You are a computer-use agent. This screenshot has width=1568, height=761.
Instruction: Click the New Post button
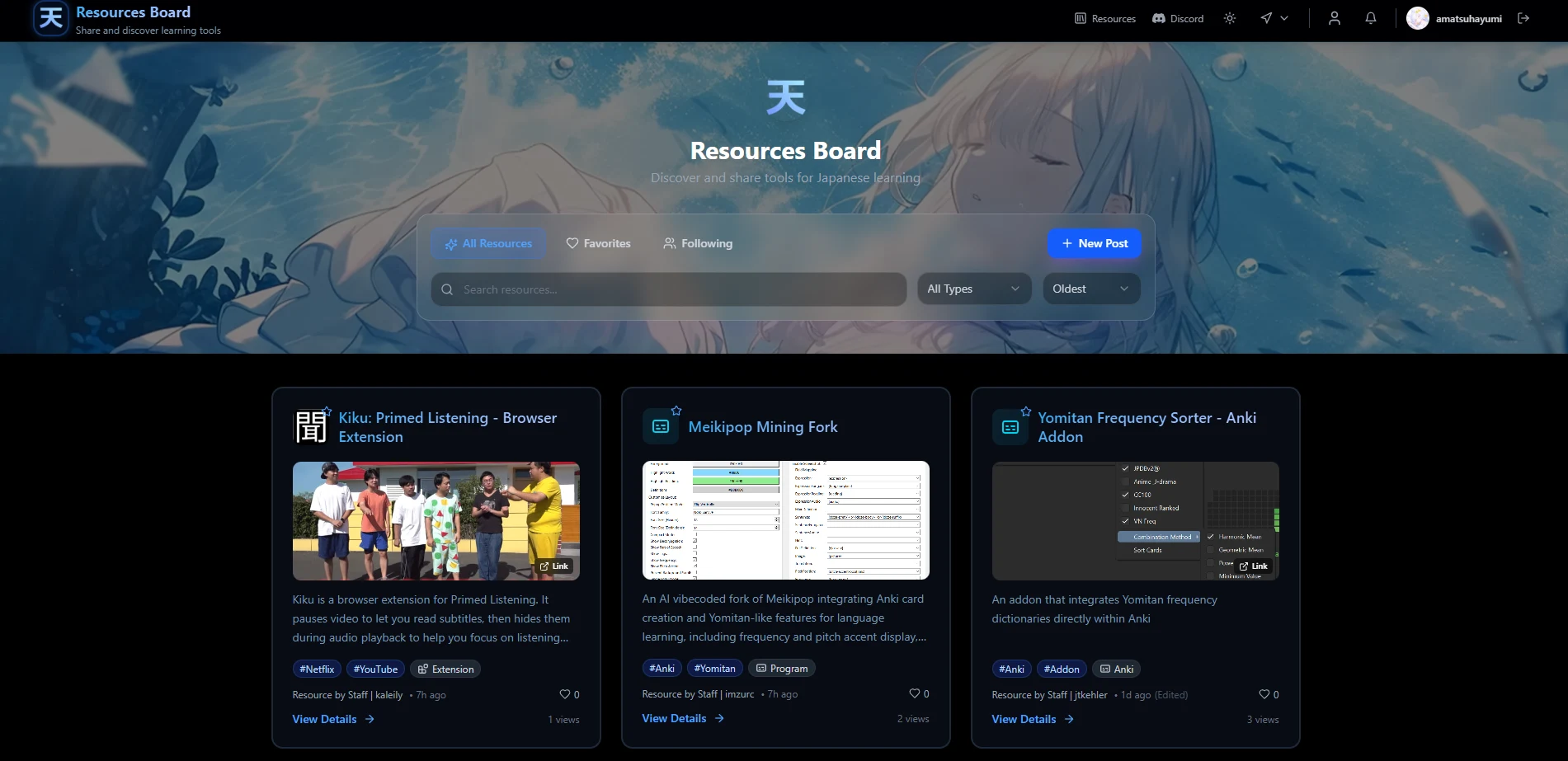pyautogui.click(x=1095, y=243)
